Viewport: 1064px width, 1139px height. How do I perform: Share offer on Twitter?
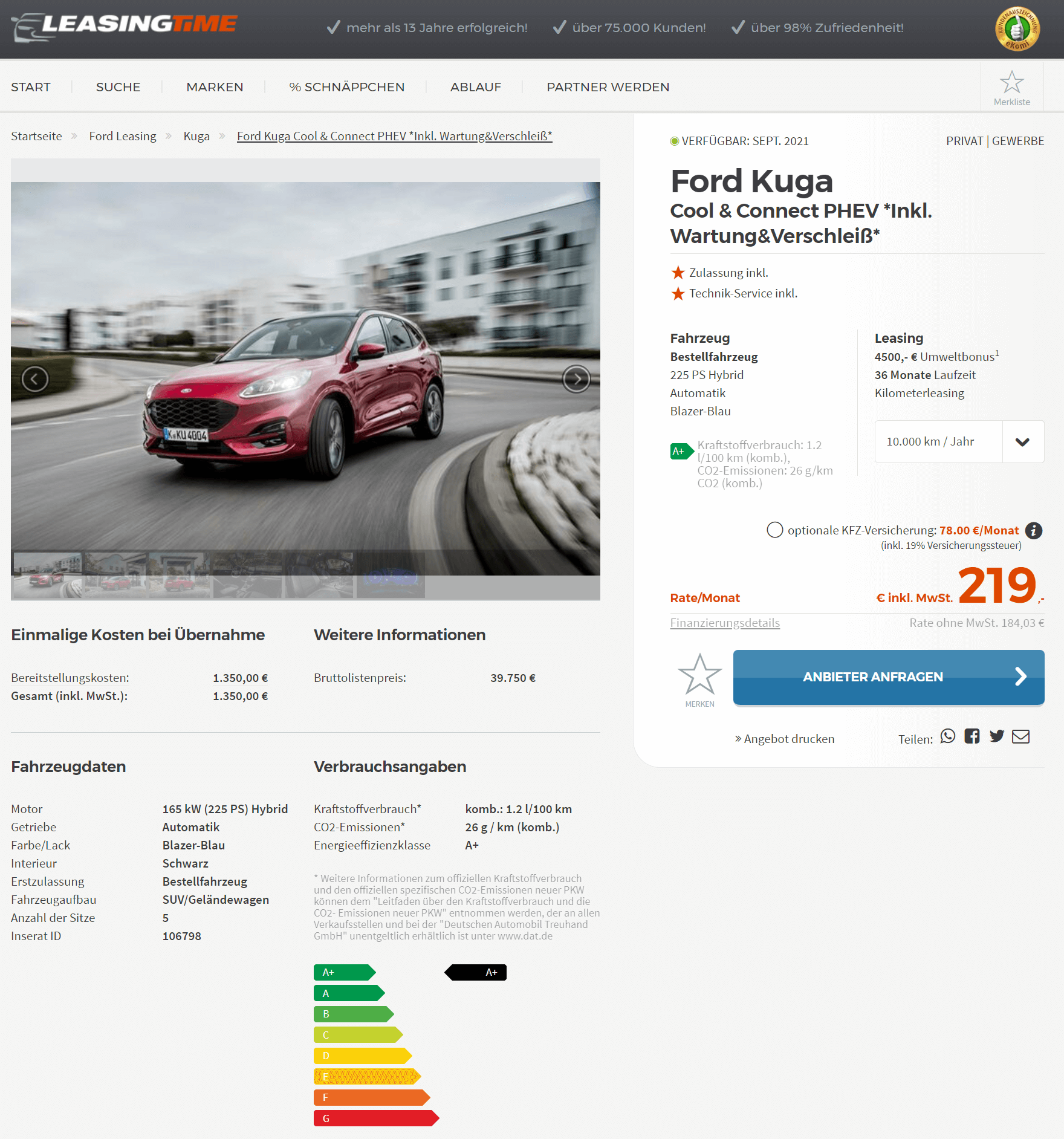tap(997, 736)
